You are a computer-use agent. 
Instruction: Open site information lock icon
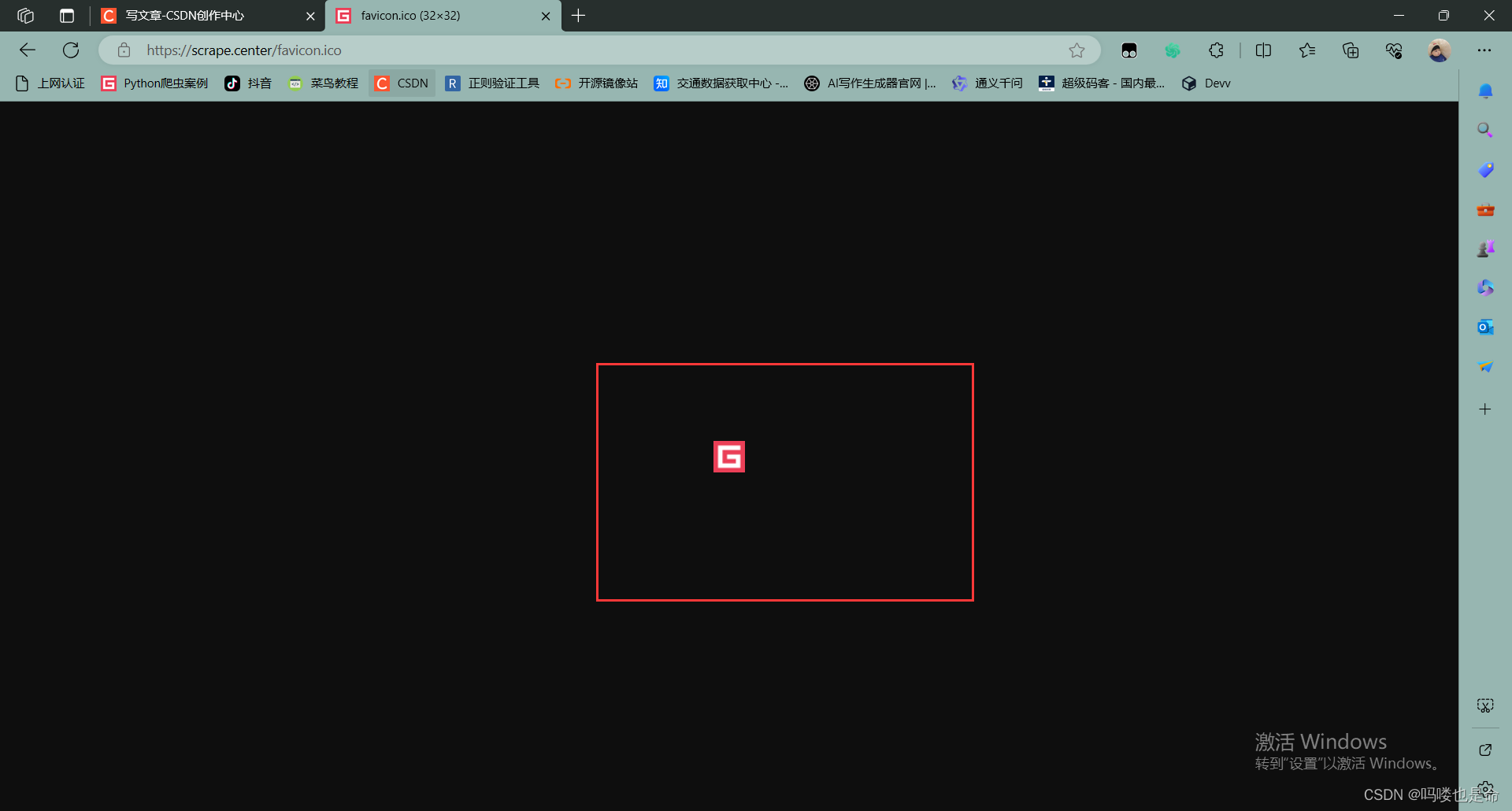click(x=124, y=50)
